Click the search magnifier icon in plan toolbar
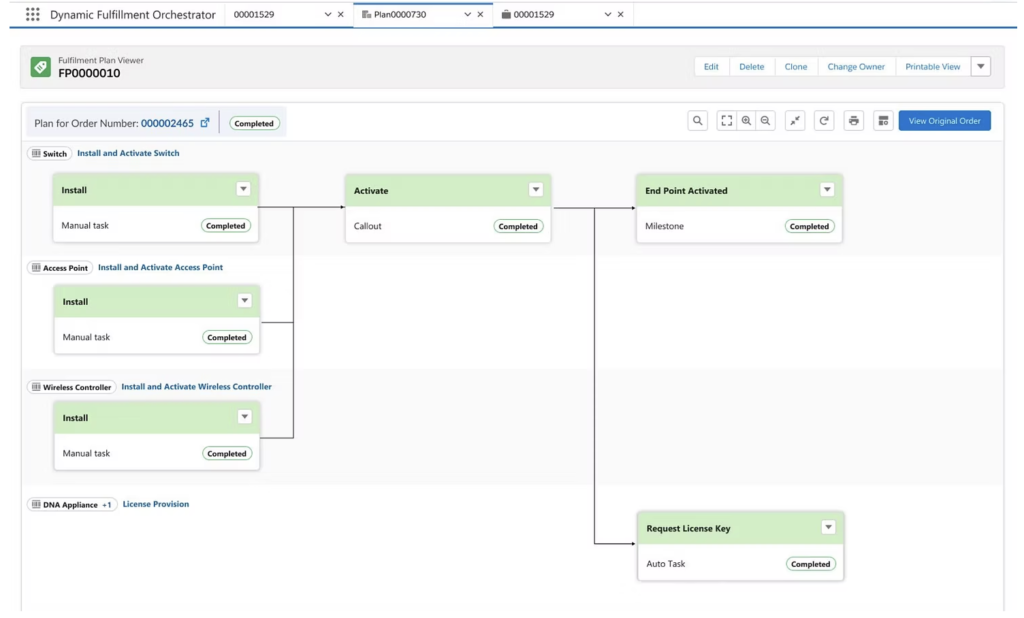 click(700, 120)
